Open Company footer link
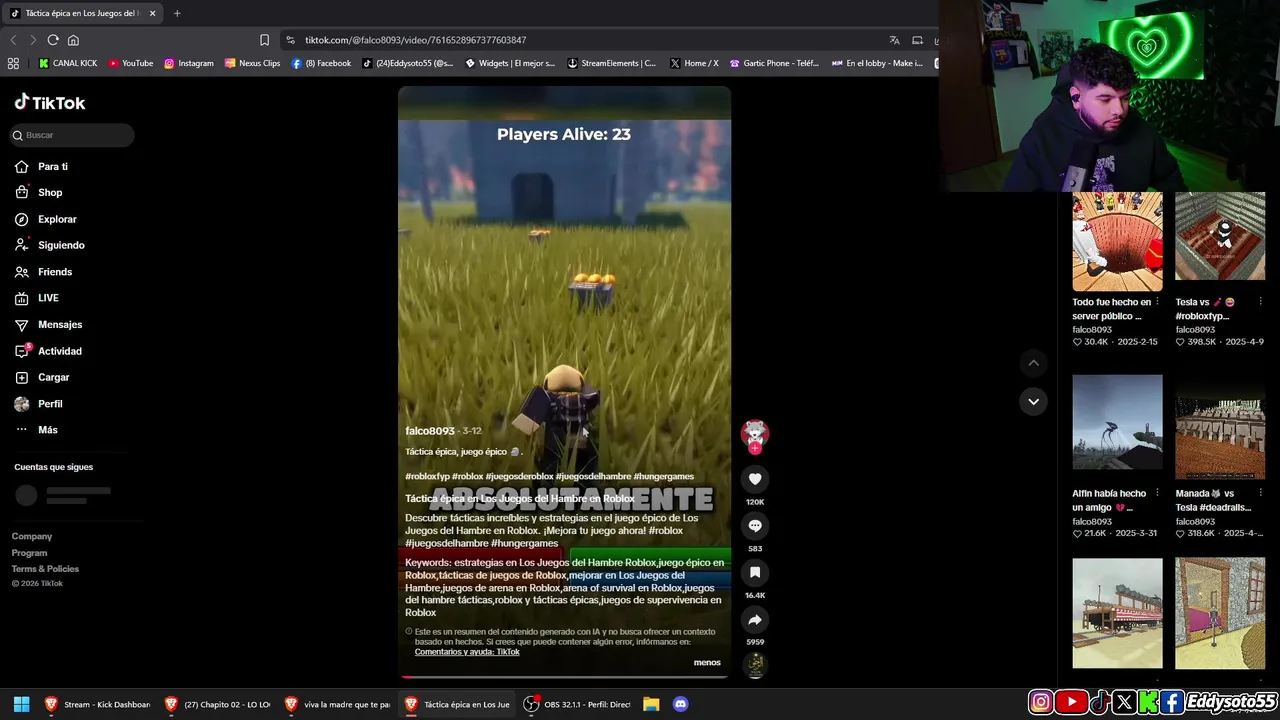This screenshot has height=720, width=1280. 32,537
